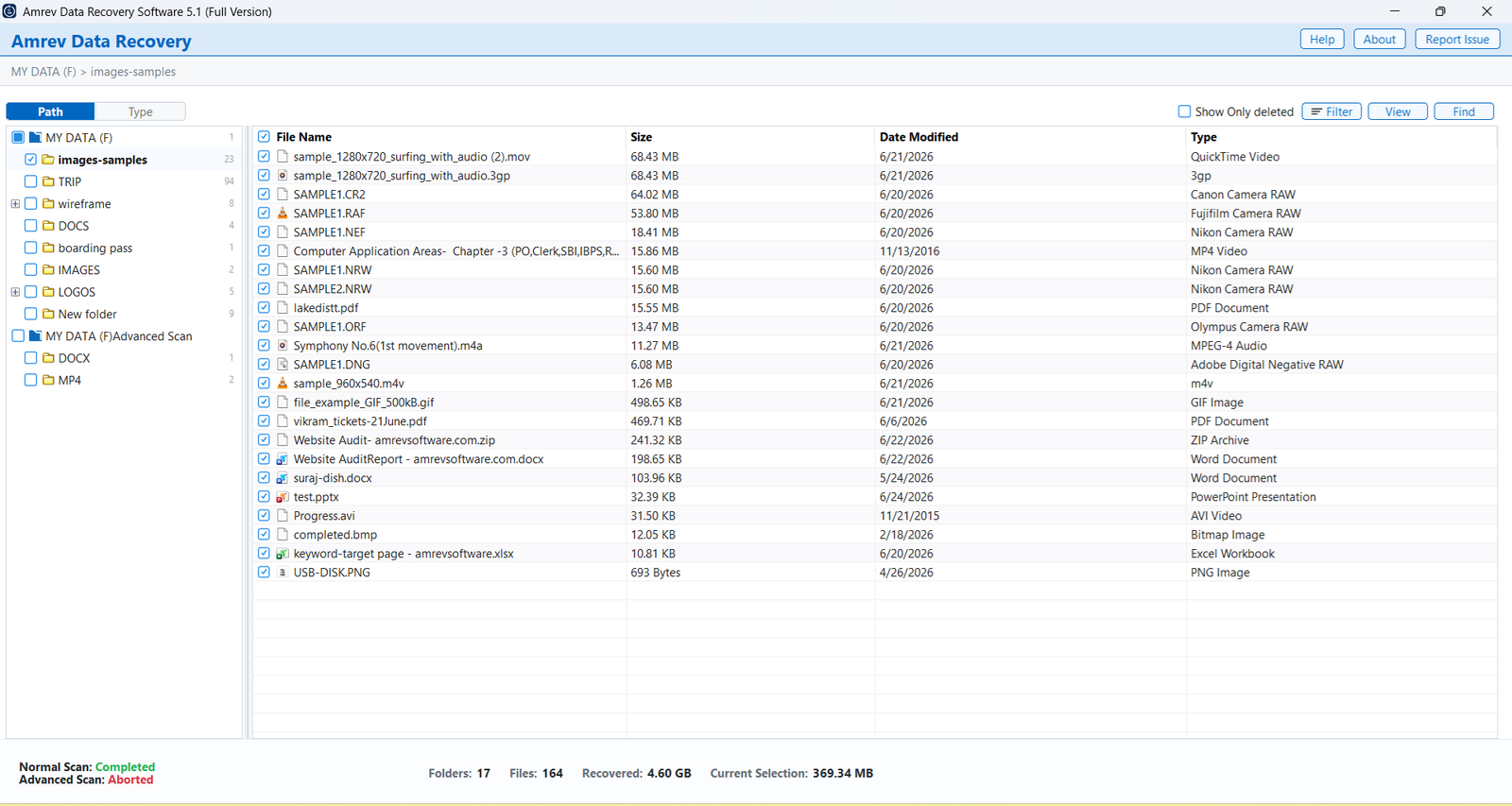Image resolution: width=1512 pixels, height=806 pixels.
Task: Select the vikram_tickets-21June.pdf file row
Action: 874,421
